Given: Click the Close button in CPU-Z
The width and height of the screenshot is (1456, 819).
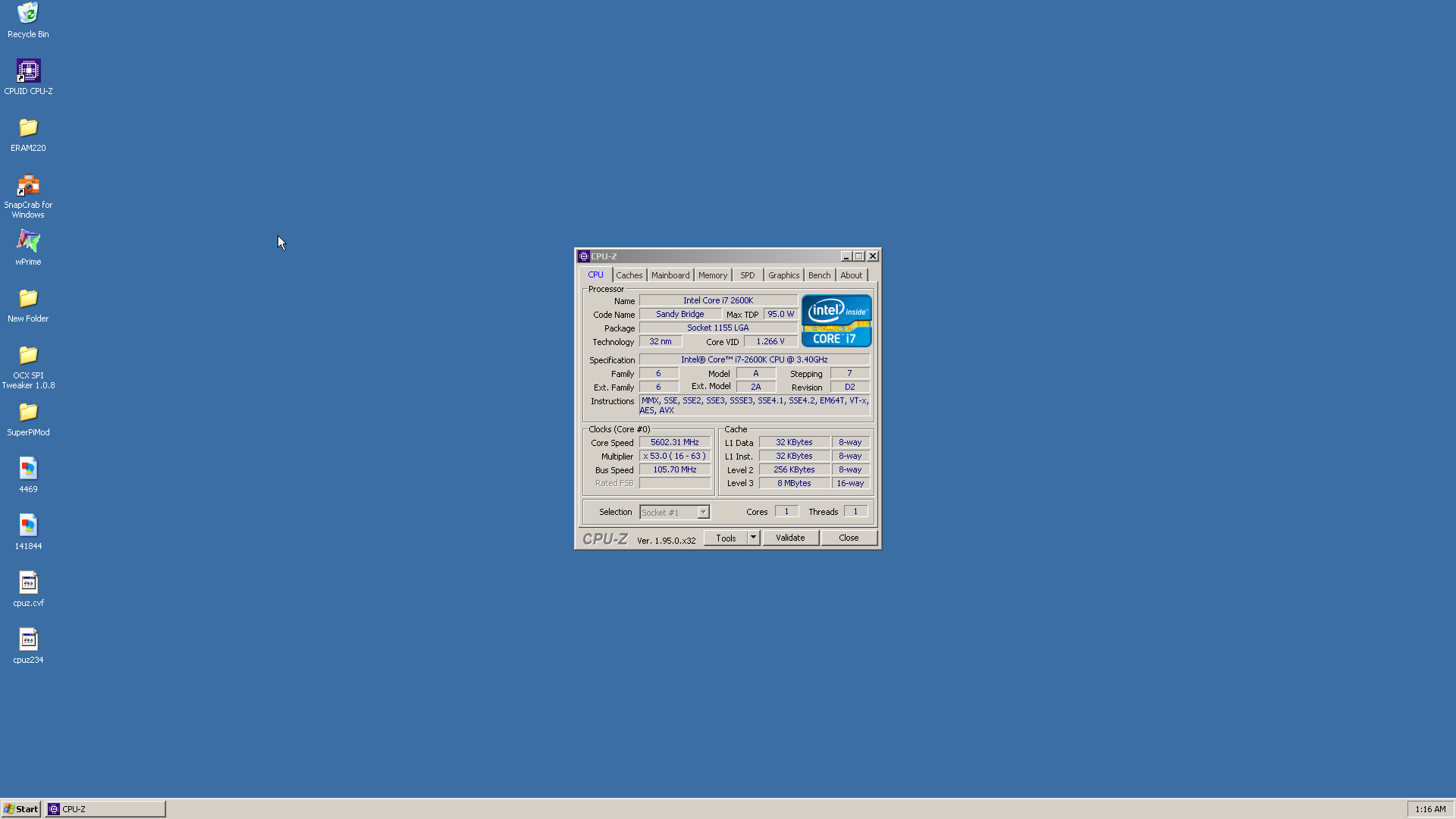Looking at the screenshot, I should (x=849, y=538).
